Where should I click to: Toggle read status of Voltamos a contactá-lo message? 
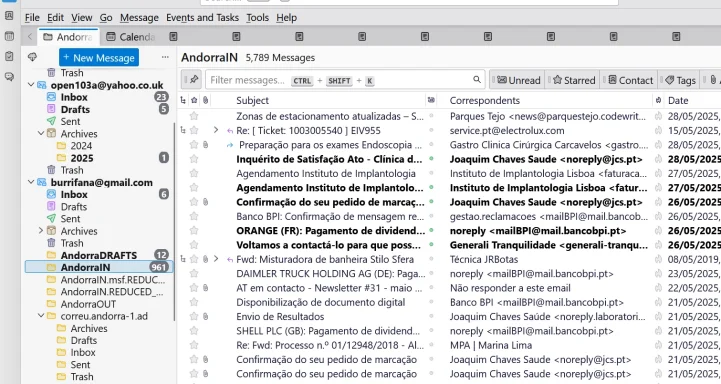[431, 245]
